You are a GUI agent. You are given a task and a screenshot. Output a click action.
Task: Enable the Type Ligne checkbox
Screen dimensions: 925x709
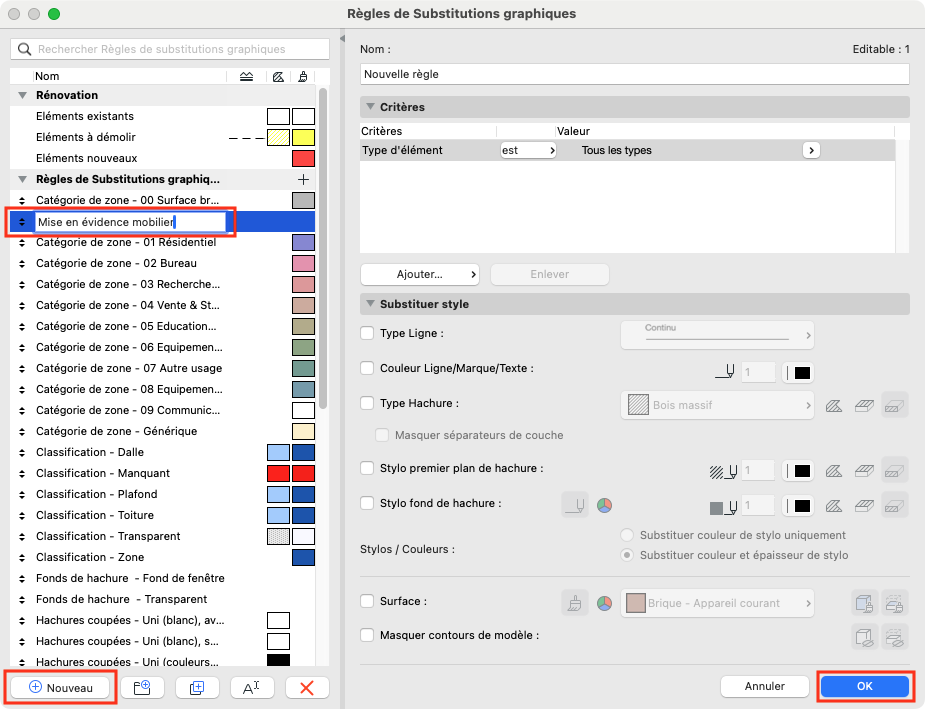click(x=367, y=333)
